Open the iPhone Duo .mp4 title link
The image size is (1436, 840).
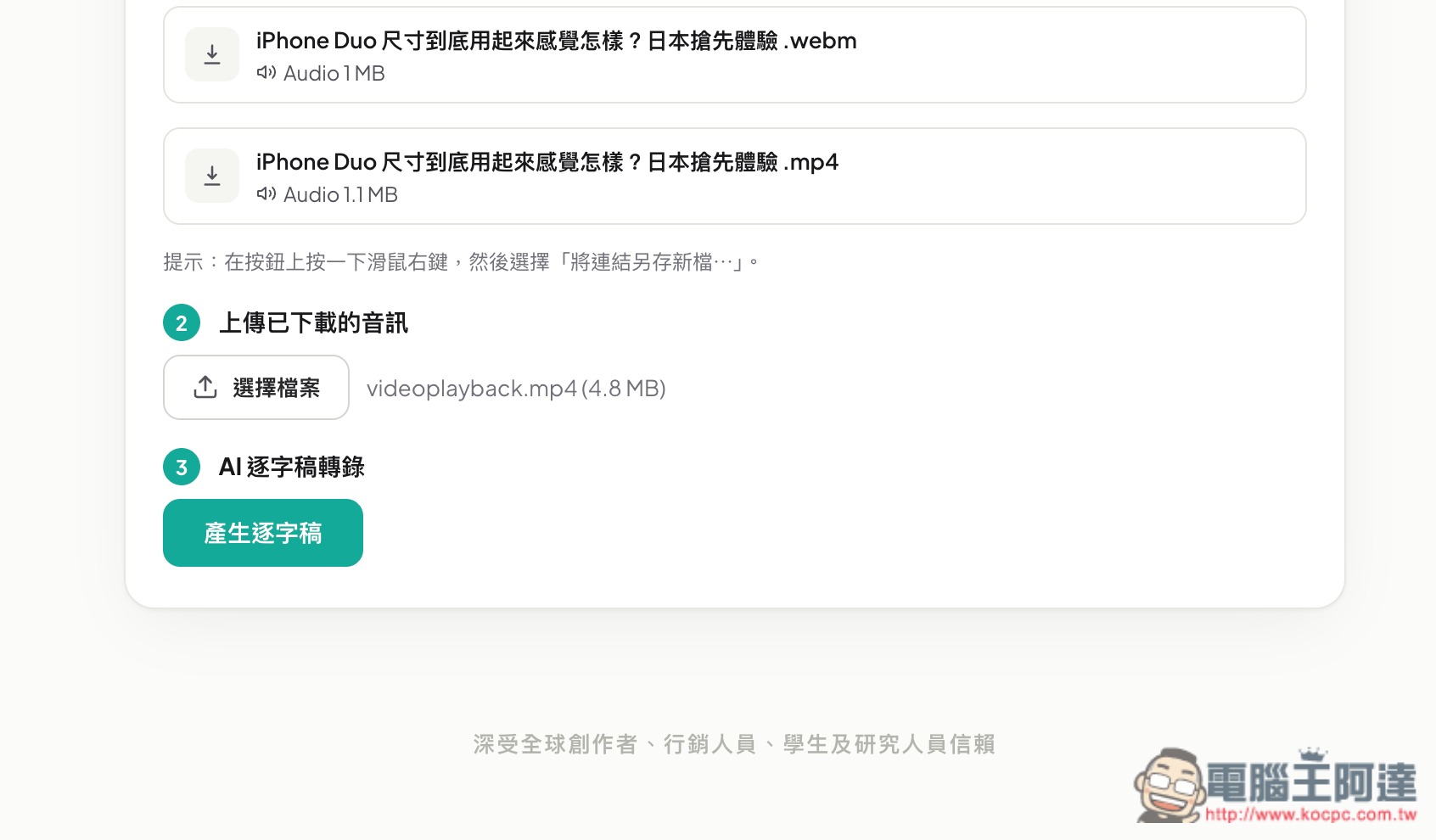547,162
